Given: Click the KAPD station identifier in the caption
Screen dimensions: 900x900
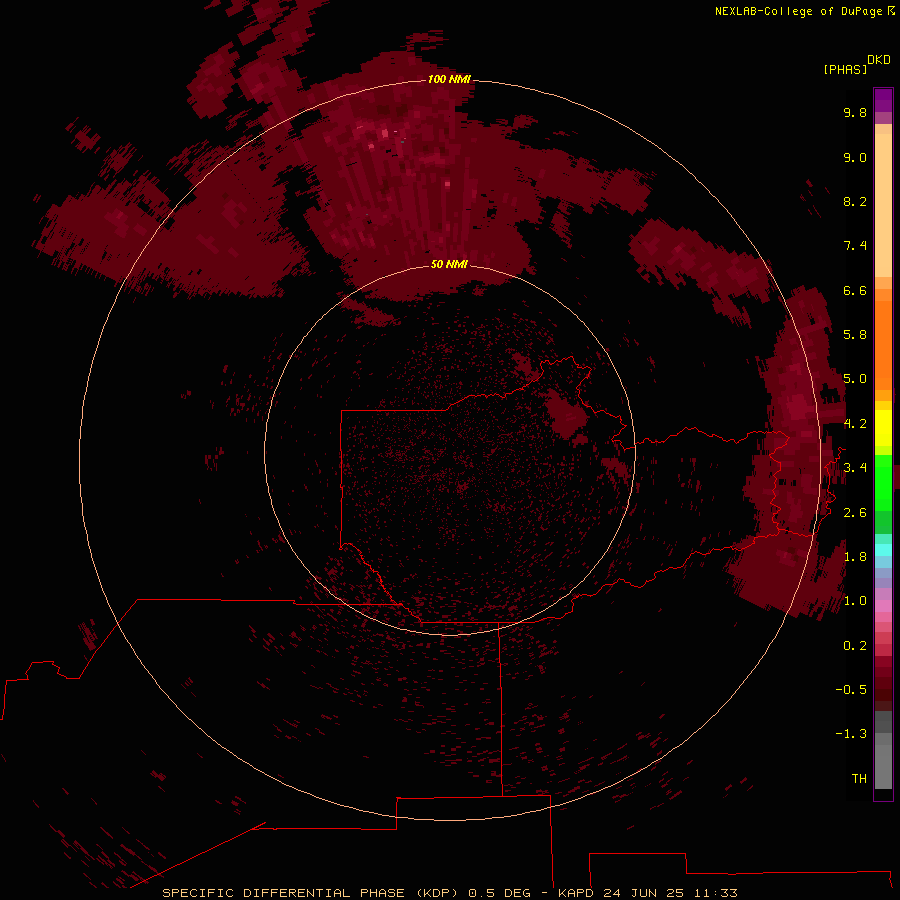Looking at the screenshot, I should point(577,893).
